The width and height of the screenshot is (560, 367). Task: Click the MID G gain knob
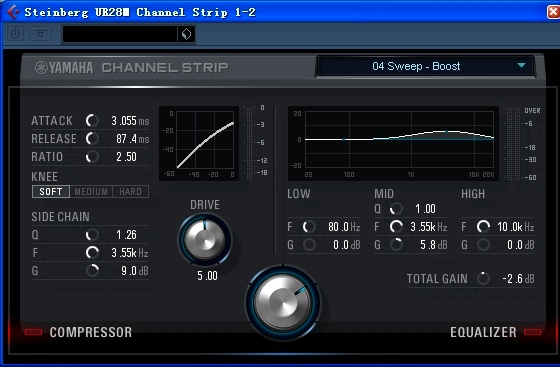(396, 245)
